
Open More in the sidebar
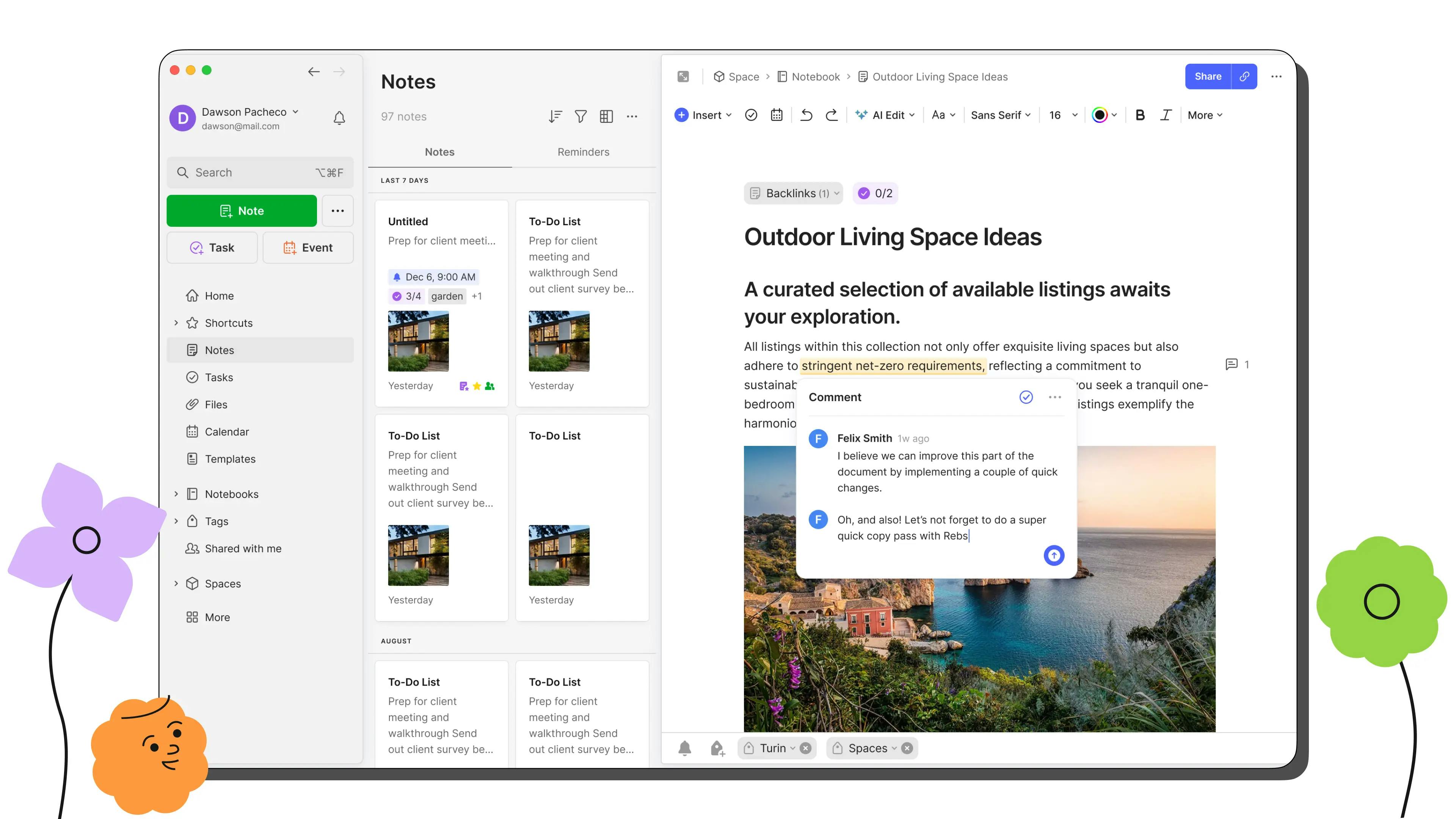(260, 617)
